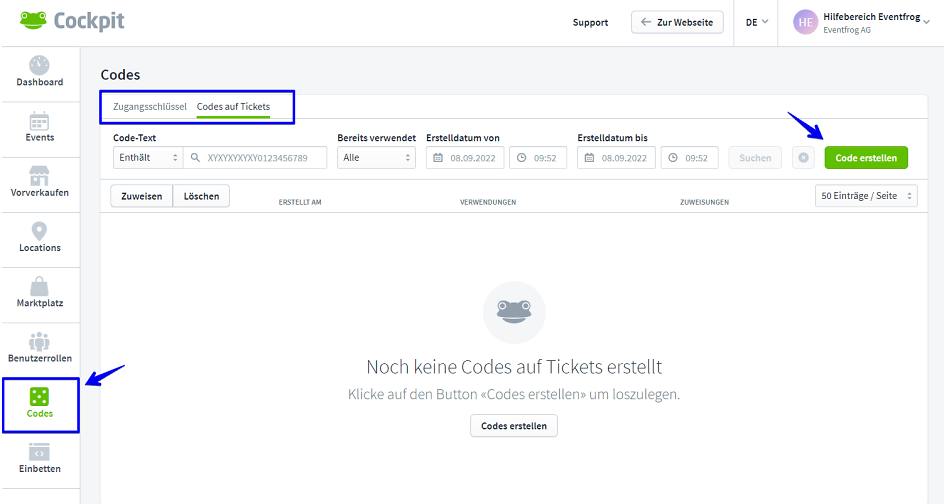
Task: Click the clear search filter icon
Action: tap(802, 158)
